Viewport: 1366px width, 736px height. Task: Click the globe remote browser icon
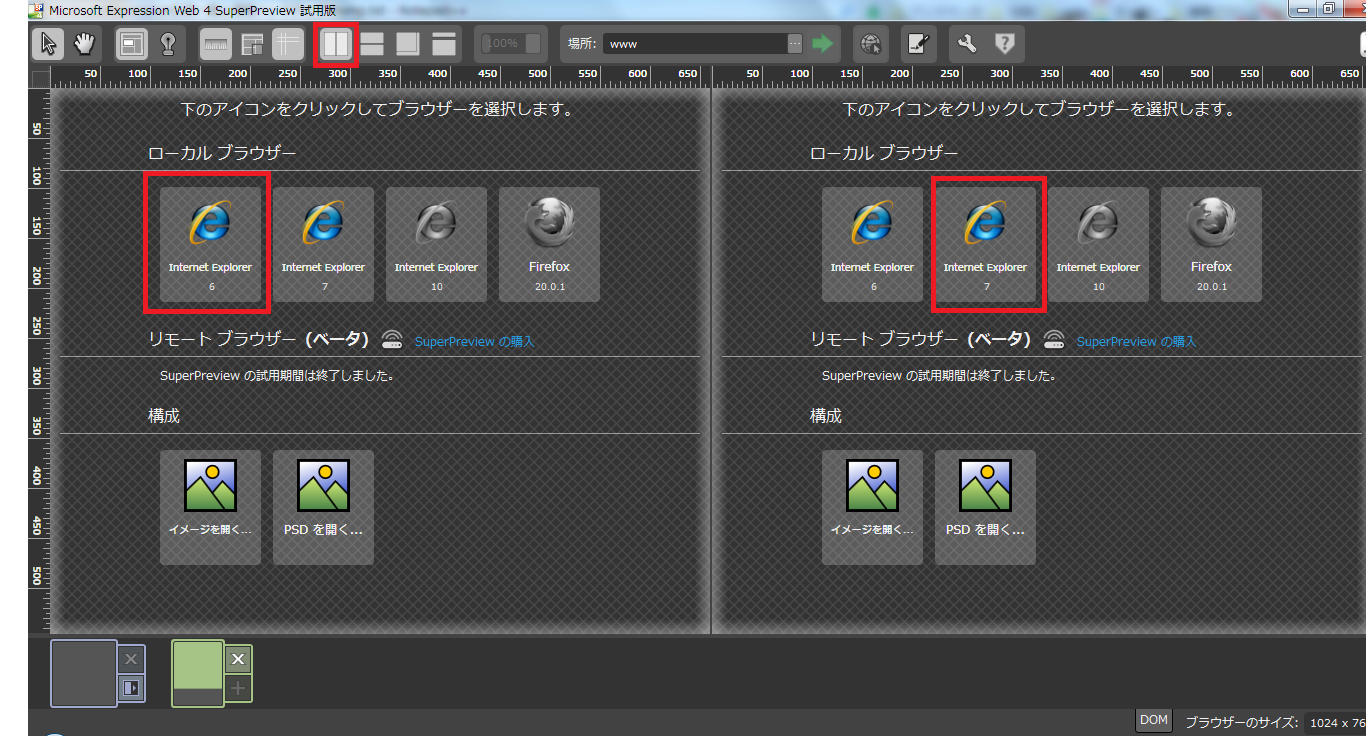pyautogui.click(x=871, y=44)
